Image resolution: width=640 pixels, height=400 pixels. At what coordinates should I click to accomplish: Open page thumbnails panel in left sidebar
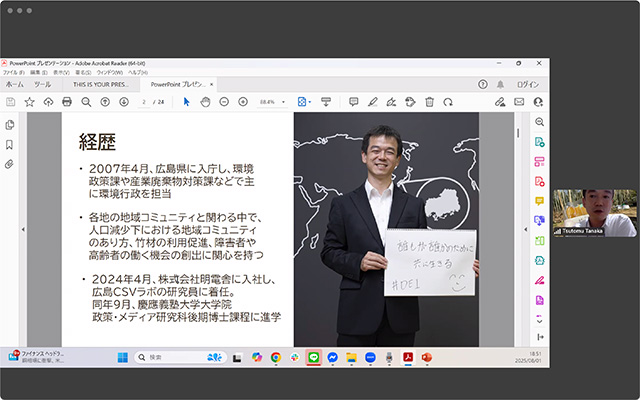coord(9,125)
